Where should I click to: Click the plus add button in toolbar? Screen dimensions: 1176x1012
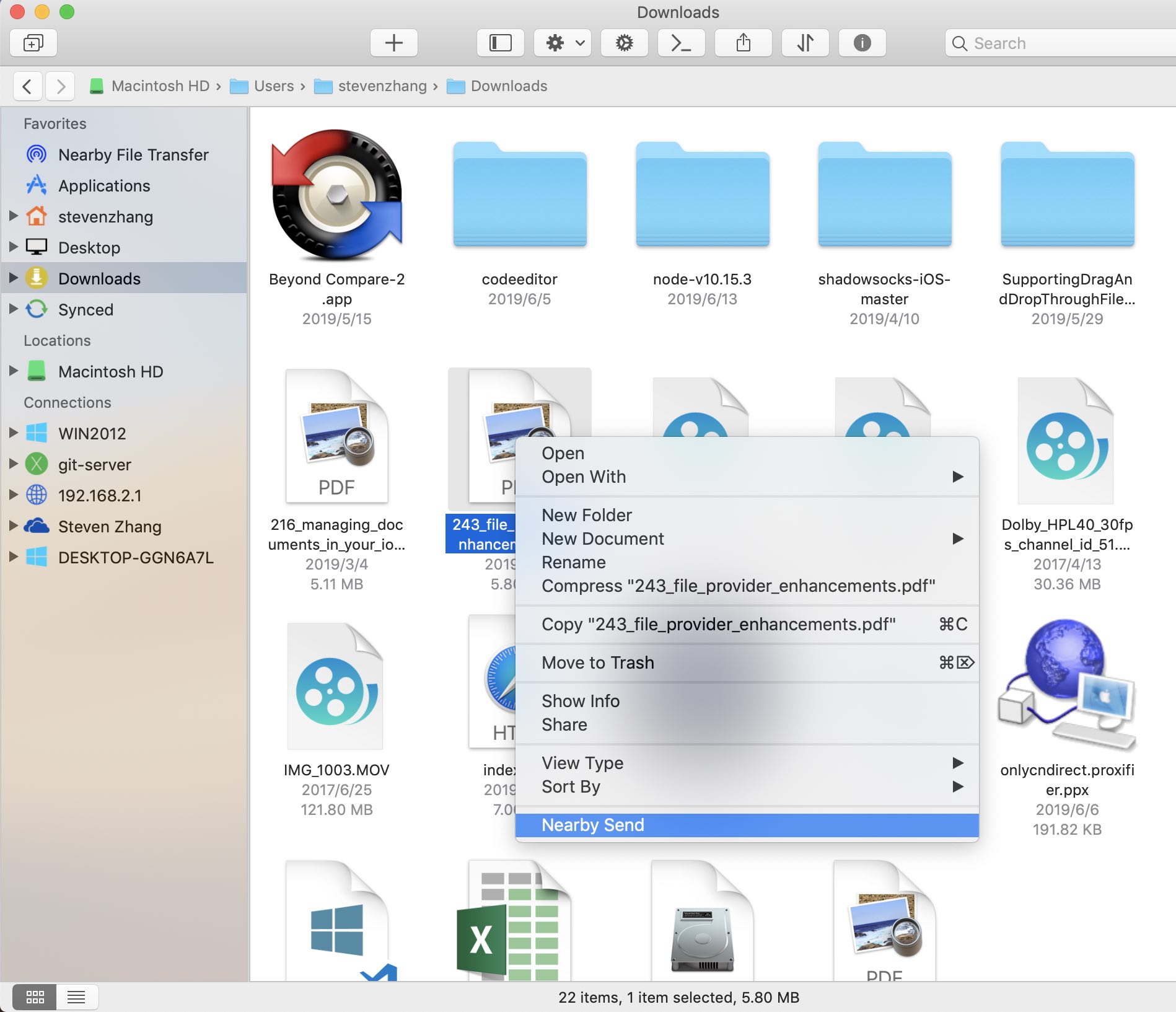point(394,43)
